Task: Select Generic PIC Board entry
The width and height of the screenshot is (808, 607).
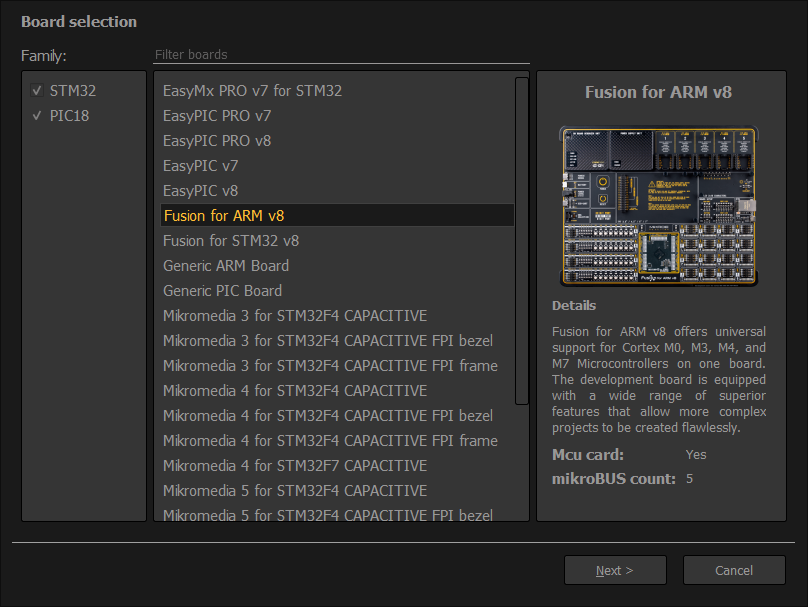Action: coord(338,291)
